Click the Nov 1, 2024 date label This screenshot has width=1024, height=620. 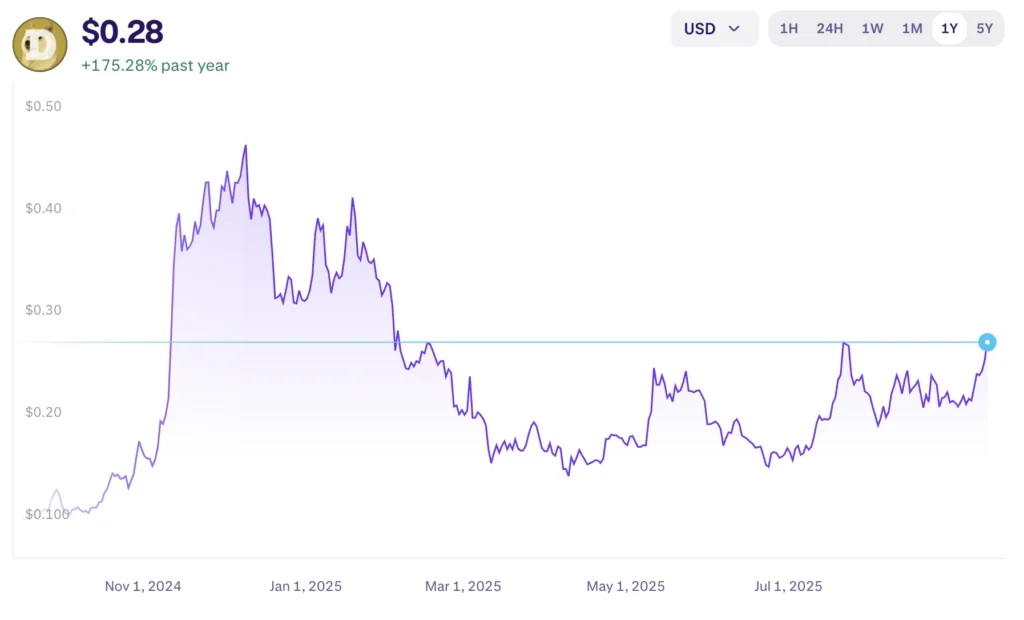click(x=143, y=587)
